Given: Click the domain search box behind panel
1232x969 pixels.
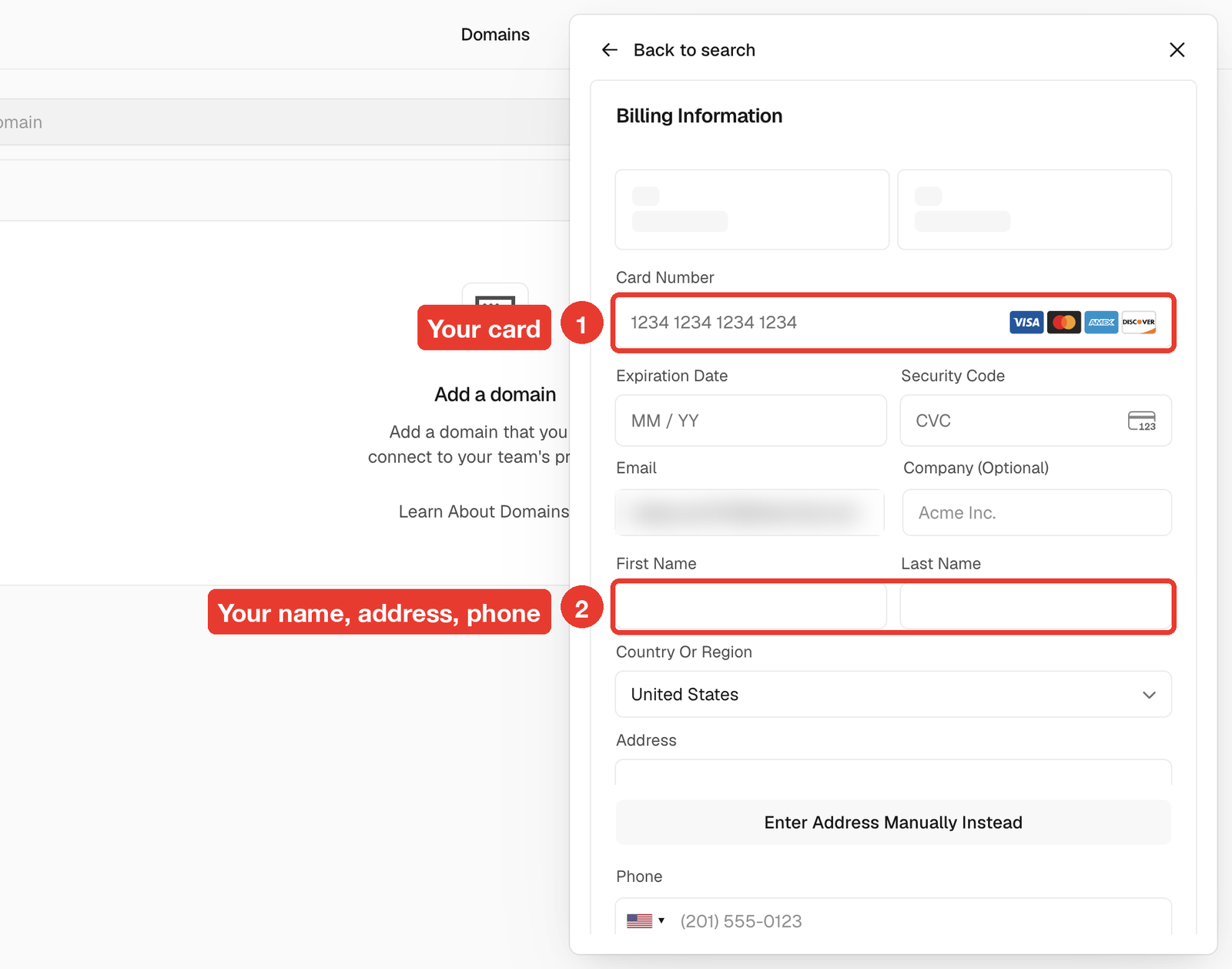Looking at the screenshot, I should point(285,122).
